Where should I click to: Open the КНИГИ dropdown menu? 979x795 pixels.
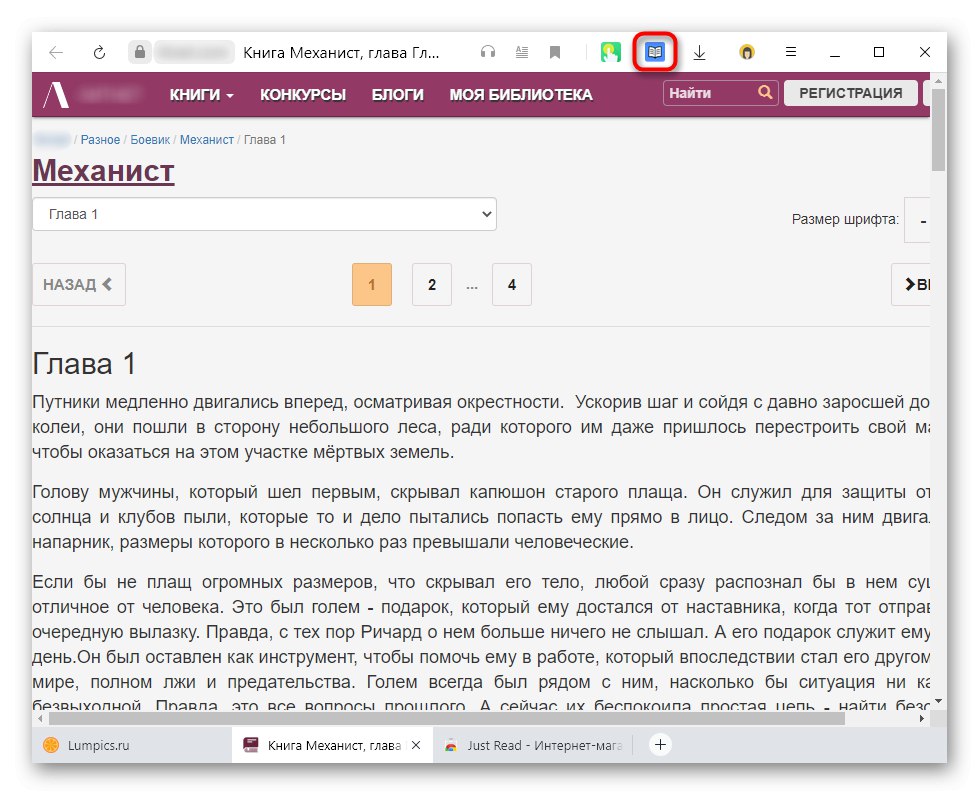[x=200, y=93]
